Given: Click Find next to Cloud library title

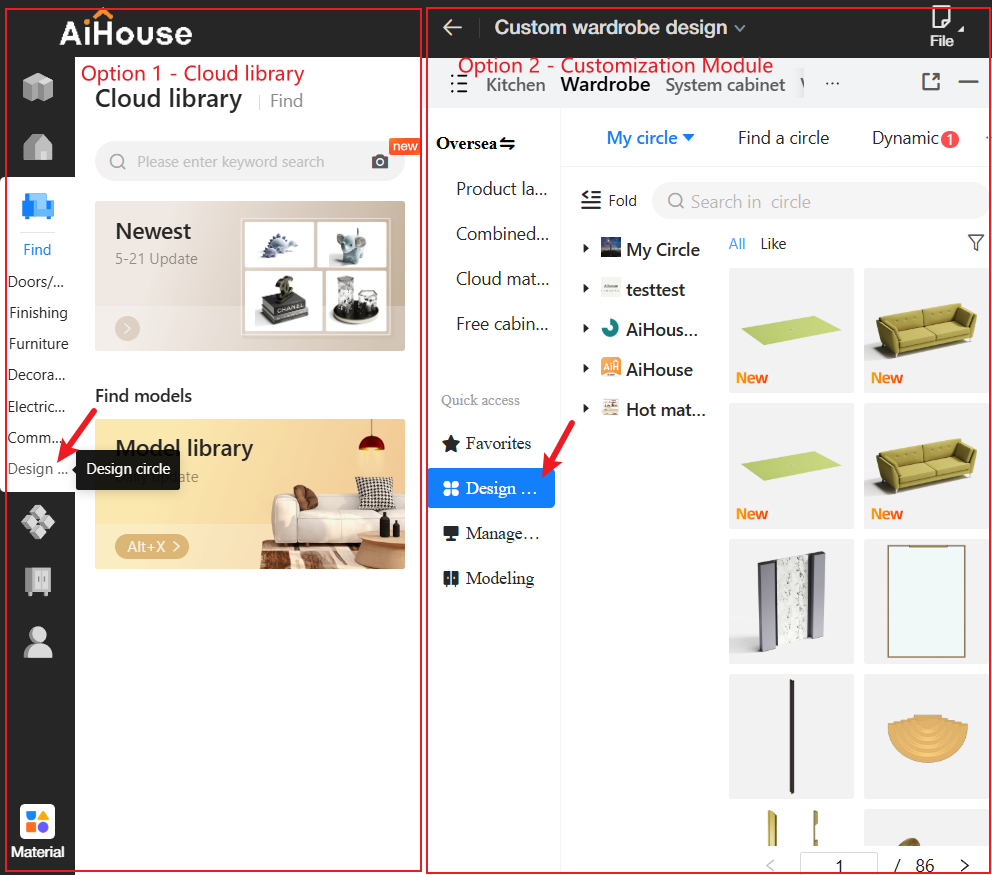Looking at the screenshot, I should pos(286,101).
